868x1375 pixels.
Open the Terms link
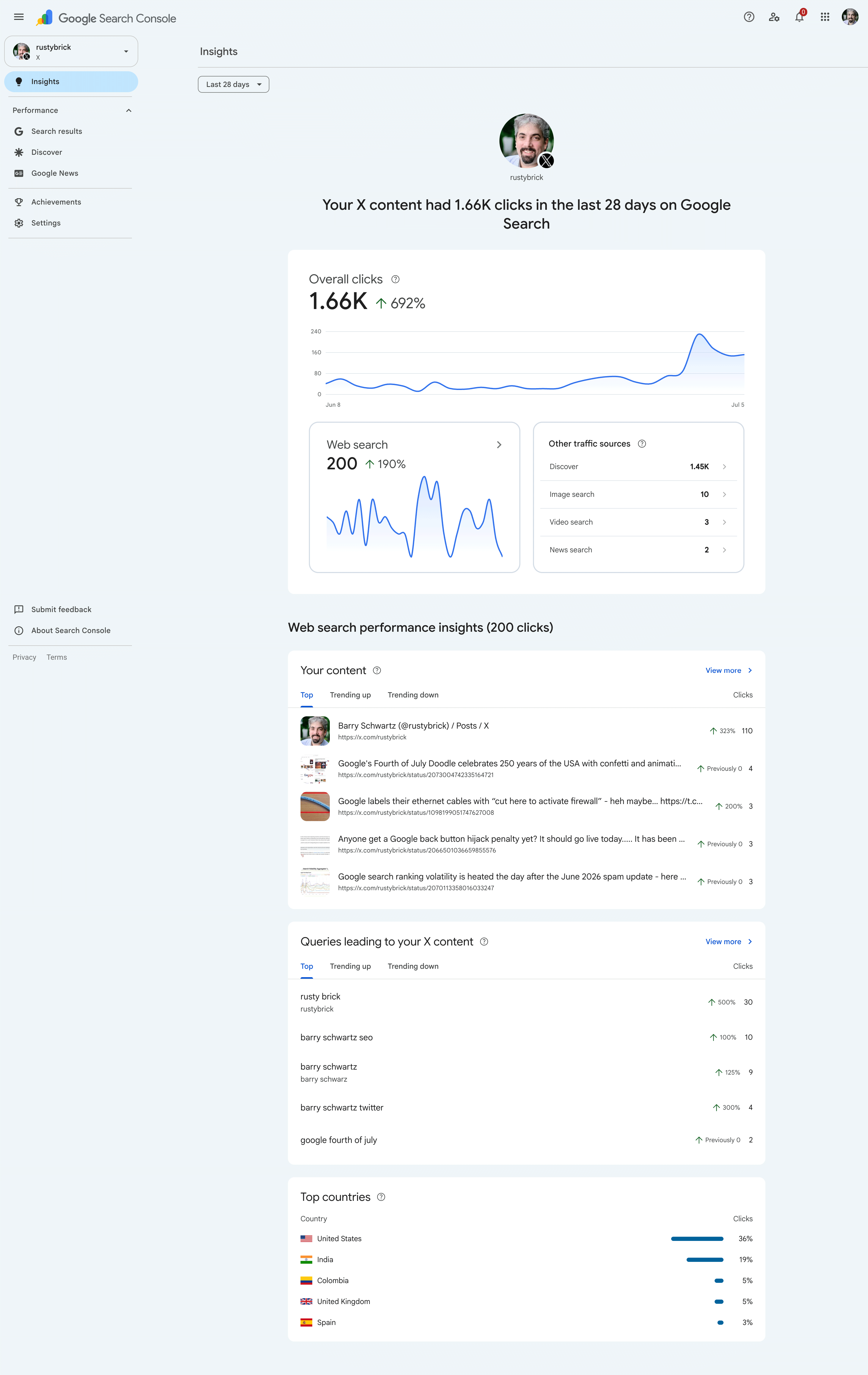(57, 657)
